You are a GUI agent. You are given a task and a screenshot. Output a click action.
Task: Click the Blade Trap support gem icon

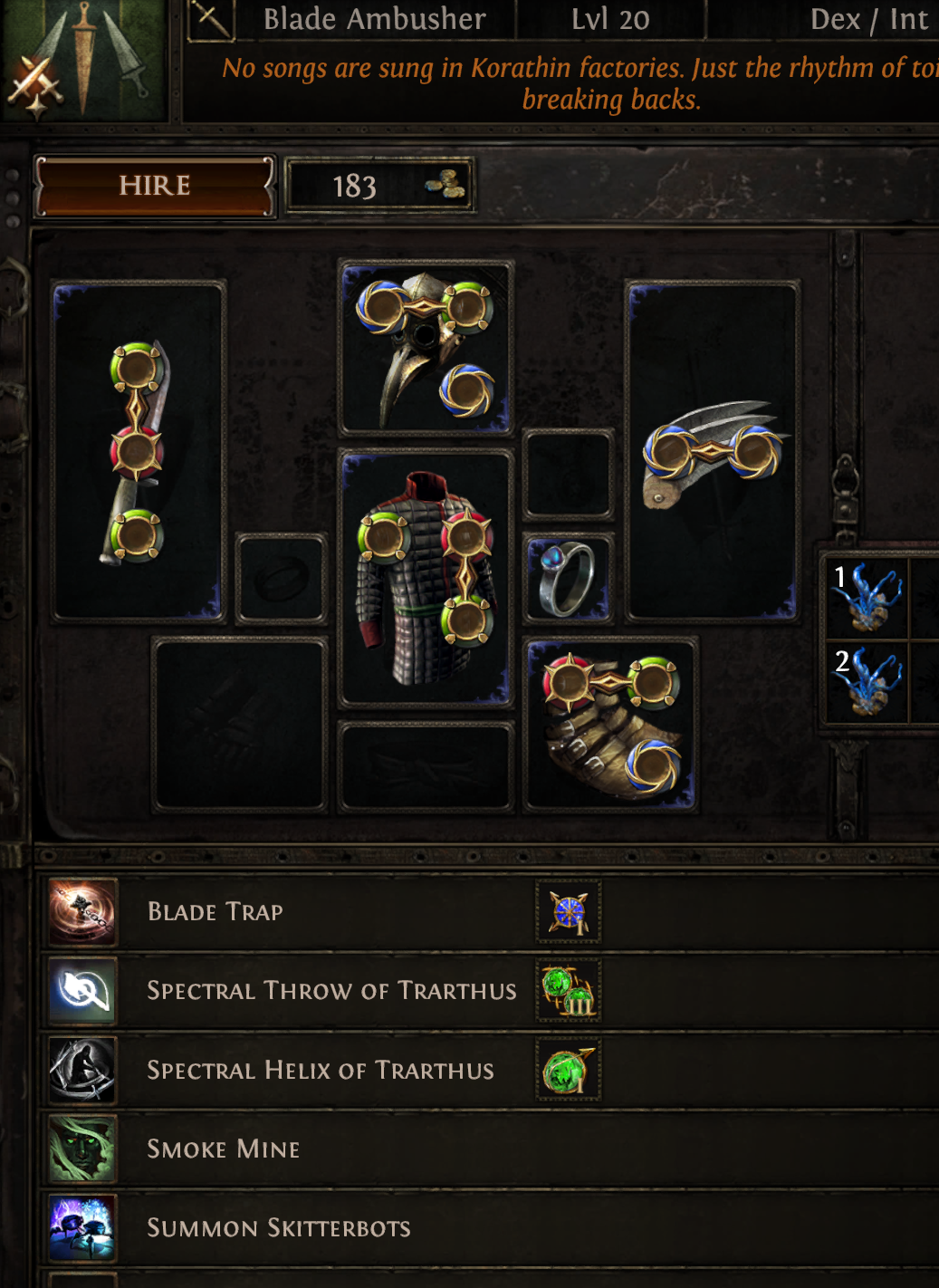(x=569, y=911)
